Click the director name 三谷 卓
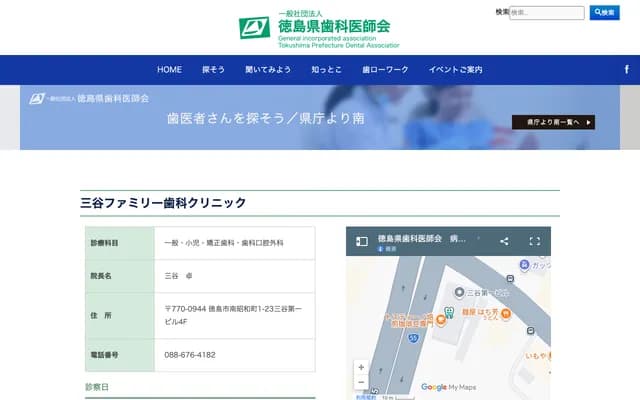Screen dimensions: 640x400 [178, 276]
